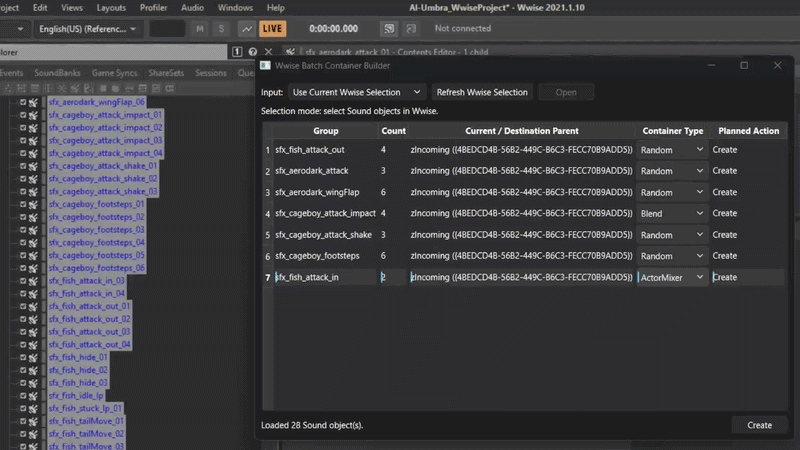Screen dimensions: 800x450
Task: Toggle checkbox for sfx_cageboy_attack_shake_02
Action: (23, 179)
